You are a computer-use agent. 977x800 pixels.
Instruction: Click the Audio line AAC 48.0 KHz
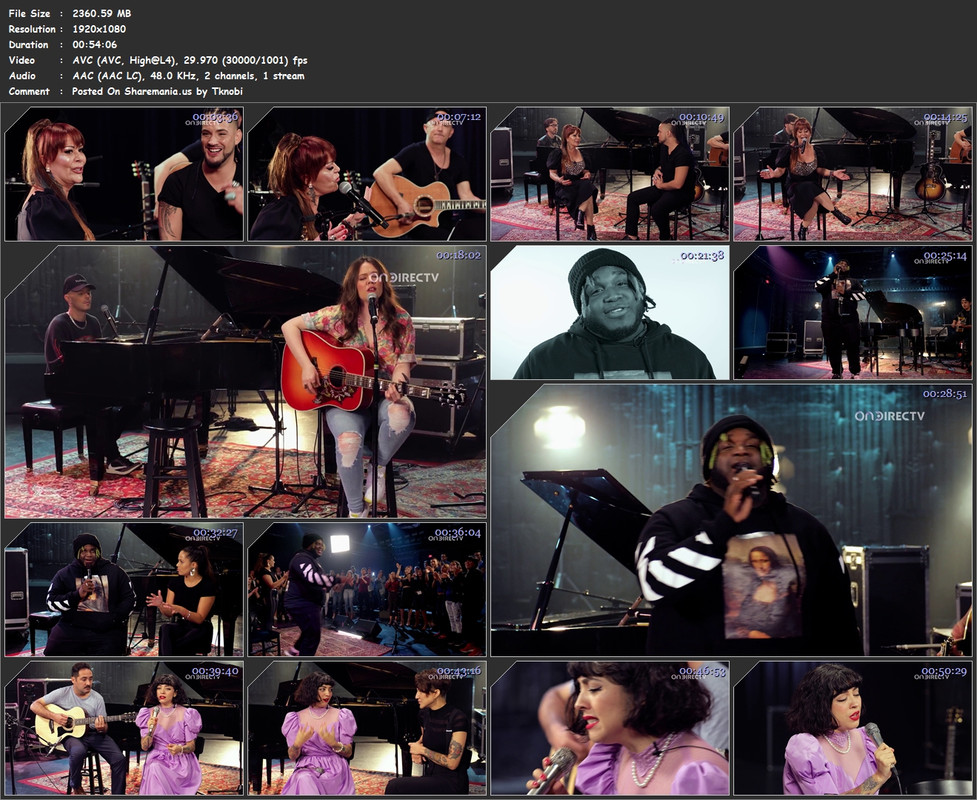188,75
